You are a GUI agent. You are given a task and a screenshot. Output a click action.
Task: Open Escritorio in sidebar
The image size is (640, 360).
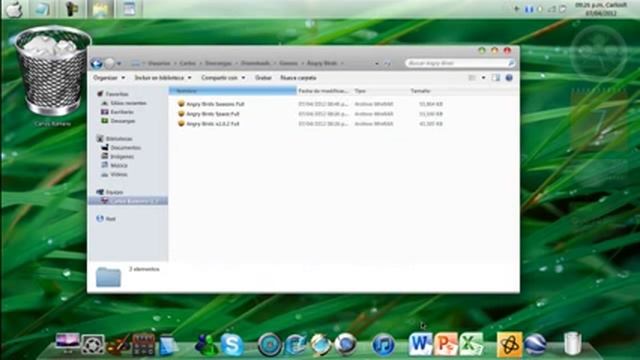point(122,112)
